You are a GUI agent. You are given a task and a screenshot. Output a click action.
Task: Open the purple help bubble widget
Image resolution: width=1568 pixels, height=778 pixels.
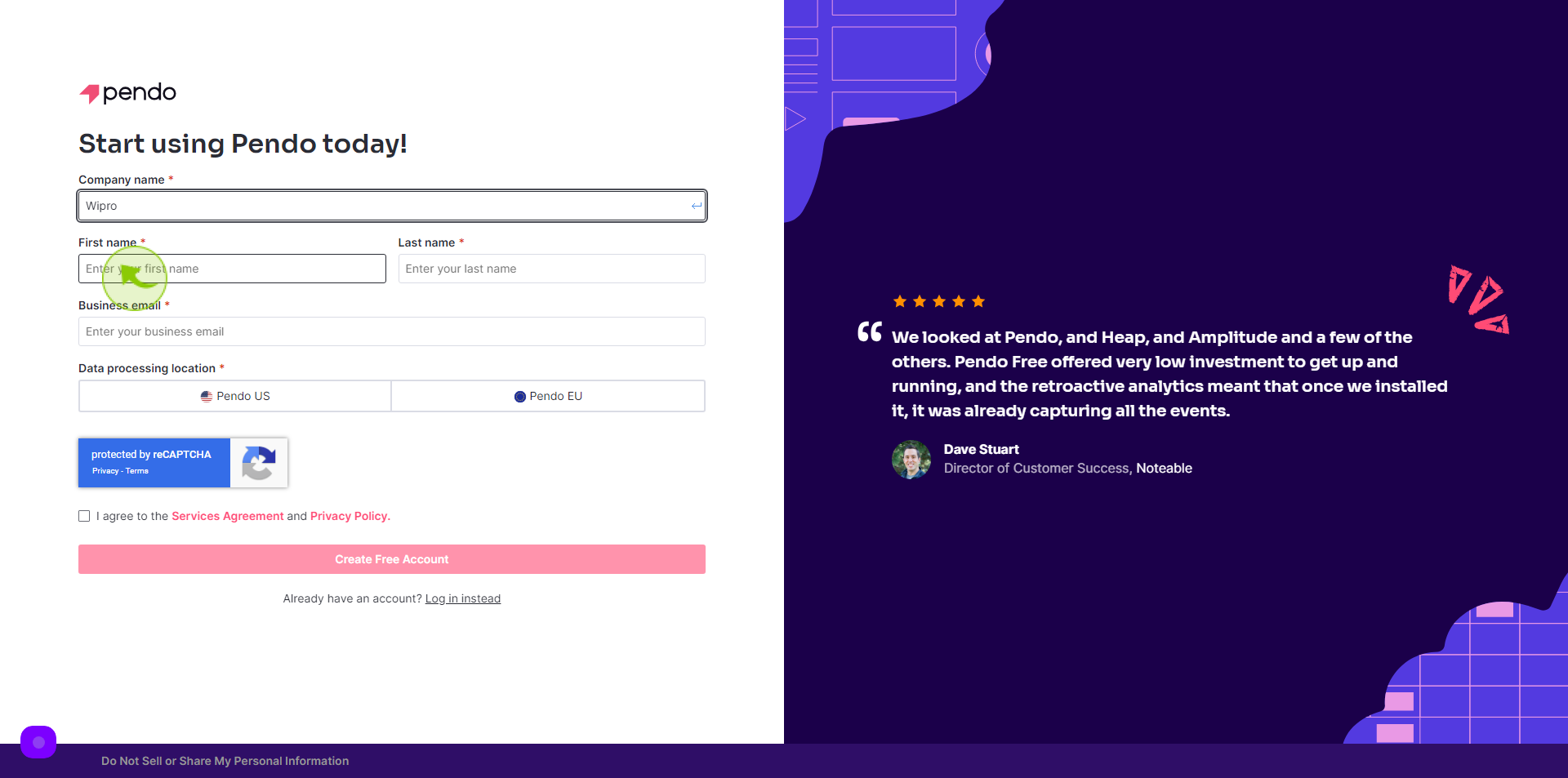38,742
